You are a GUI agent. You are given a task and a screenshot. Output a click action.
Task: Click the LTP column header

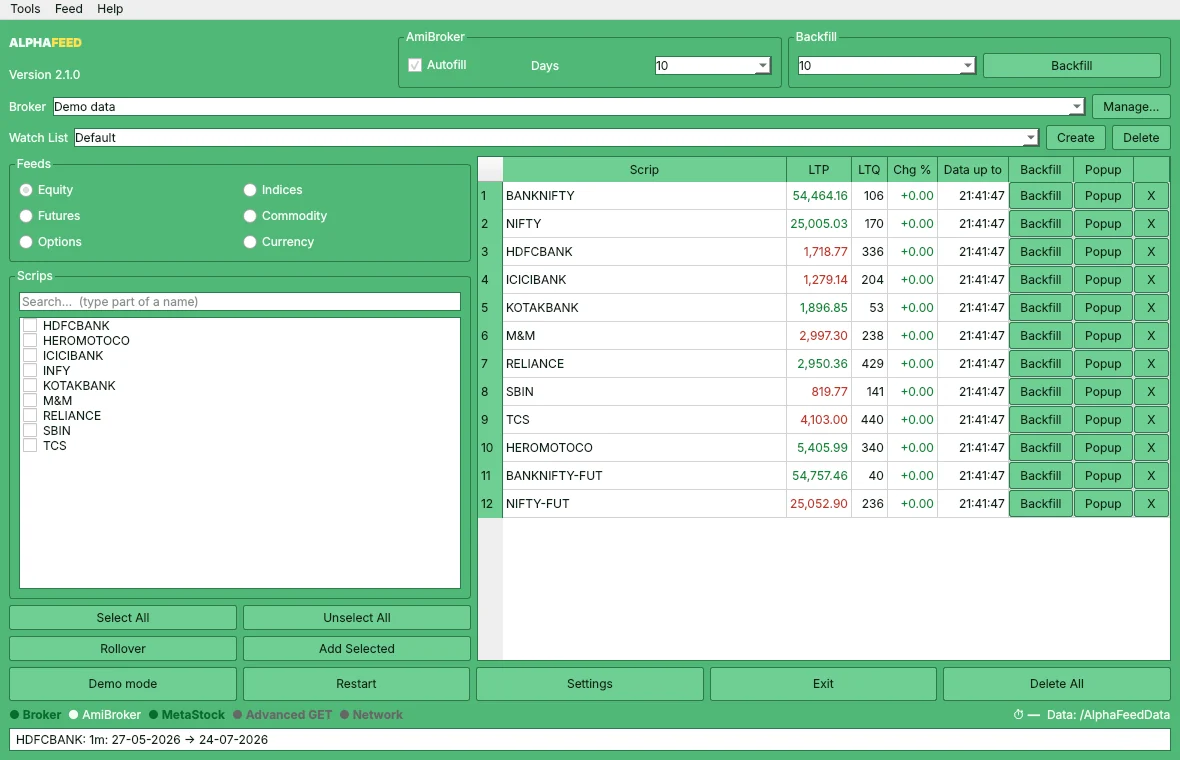[819, 170]
